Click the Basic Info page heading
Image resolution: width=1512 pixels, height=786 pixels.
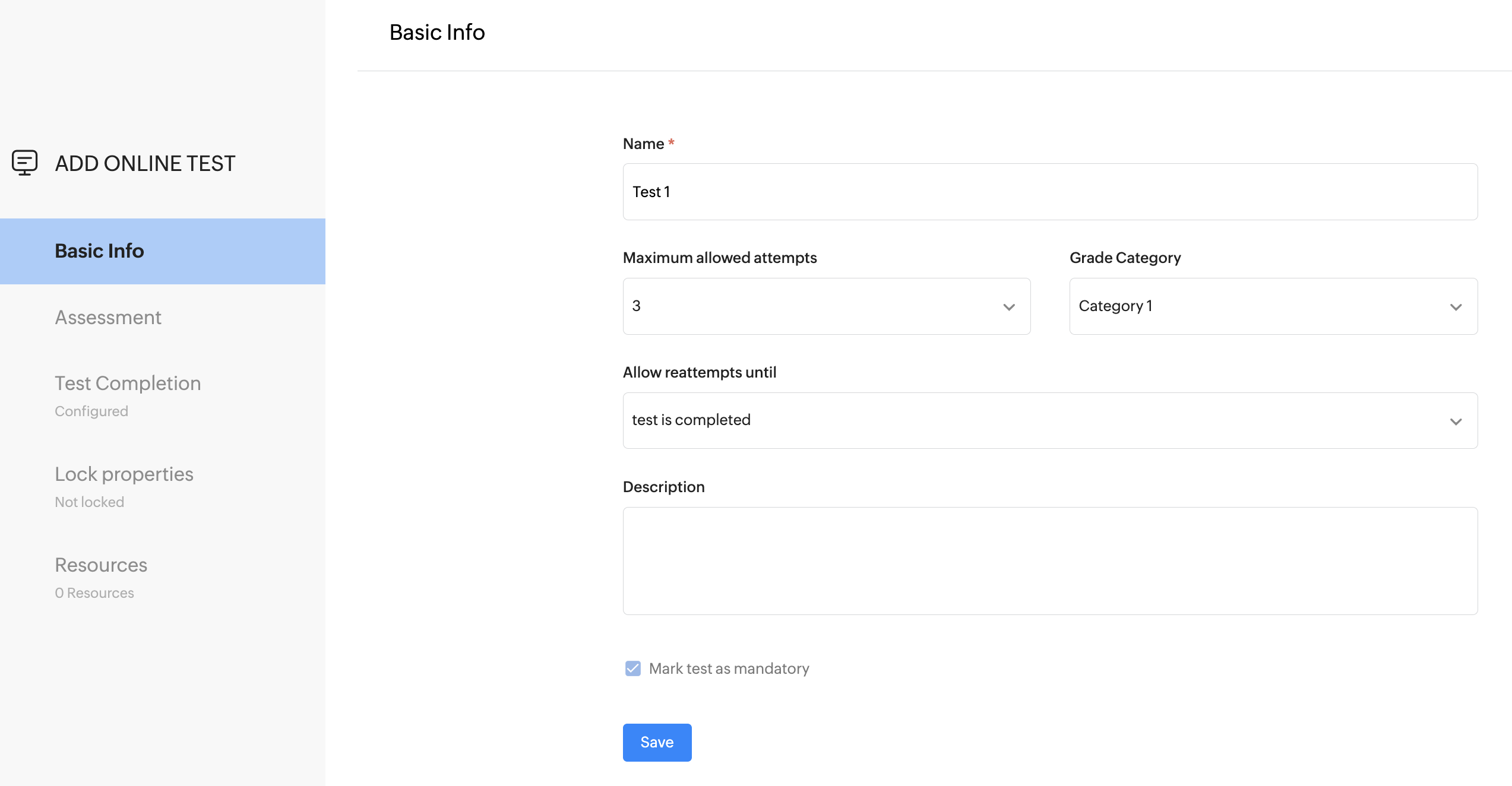(437, 32)
